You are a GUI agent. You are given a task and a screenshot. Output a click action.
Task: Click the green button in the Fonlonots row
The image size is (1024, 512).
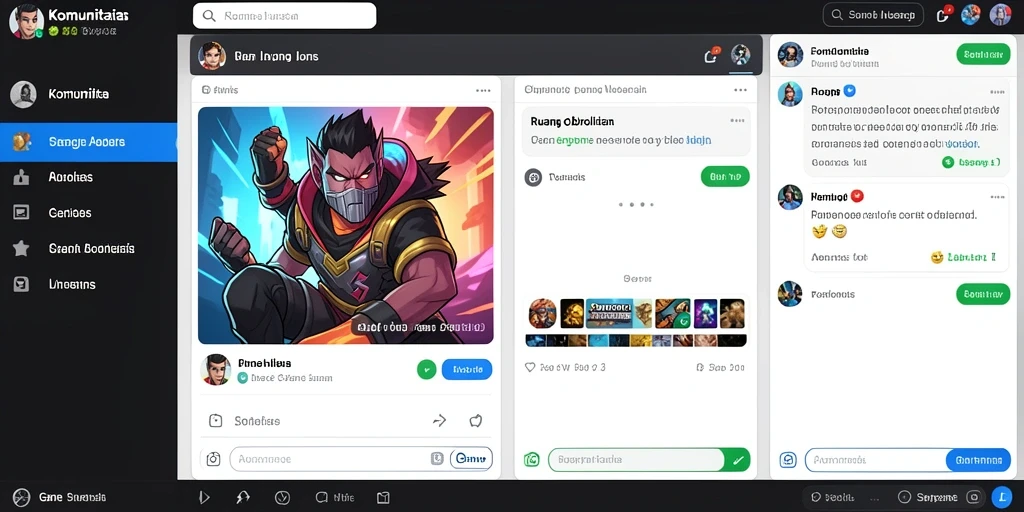coord(983,294)
